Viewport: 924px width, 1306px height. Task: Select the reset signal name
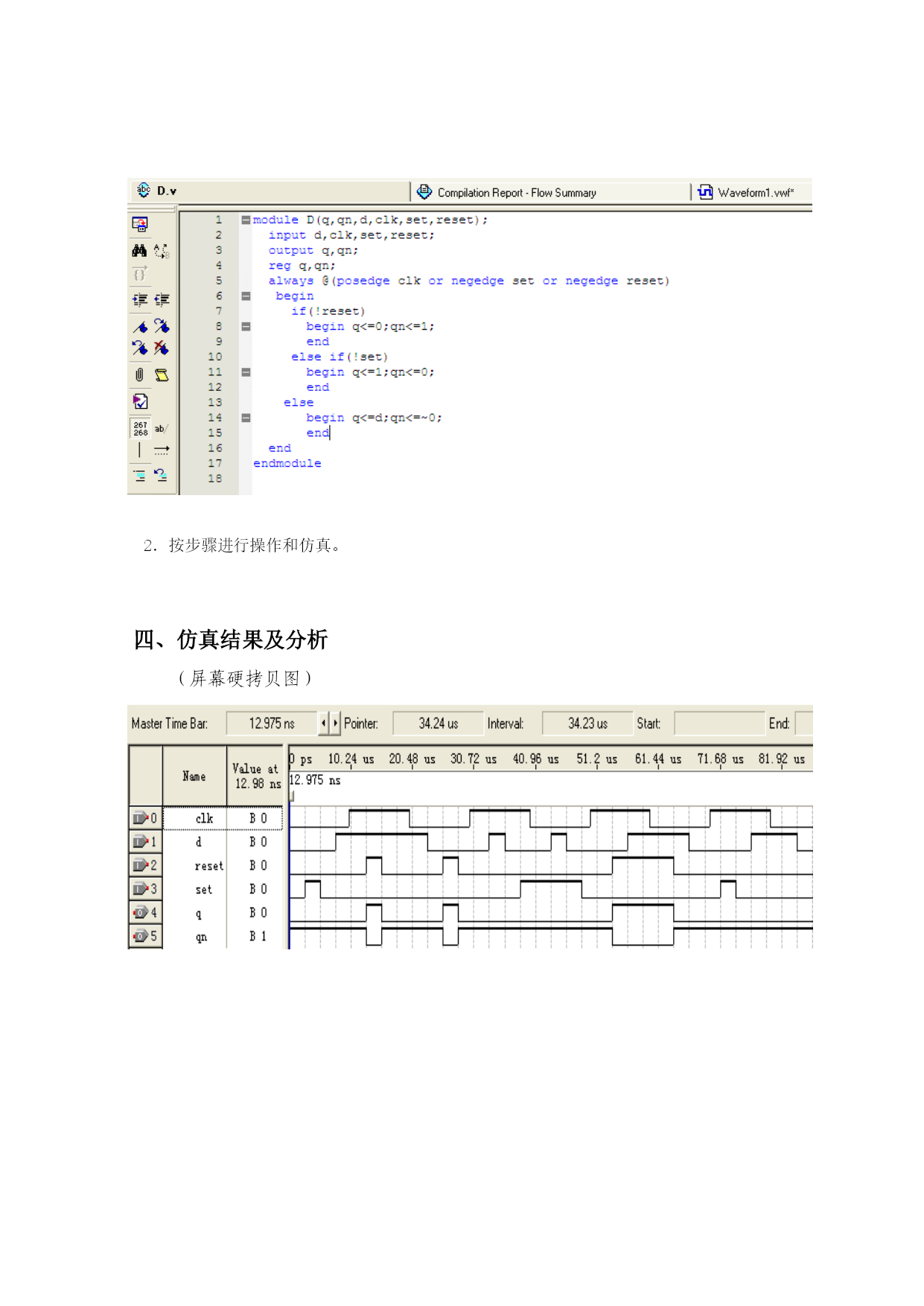[x=208, y=866]
